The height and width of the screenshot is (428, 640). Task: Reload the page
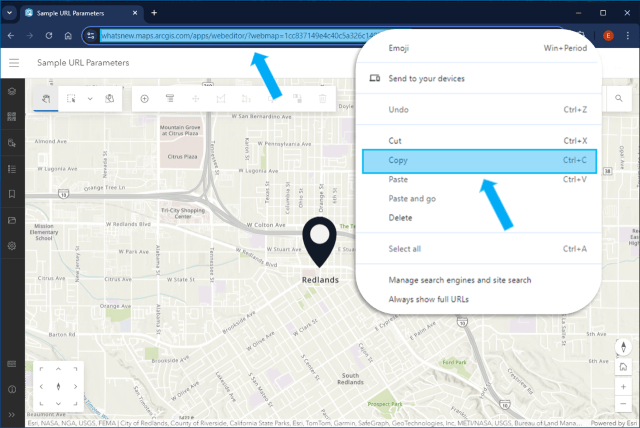(x=49, y=36)
